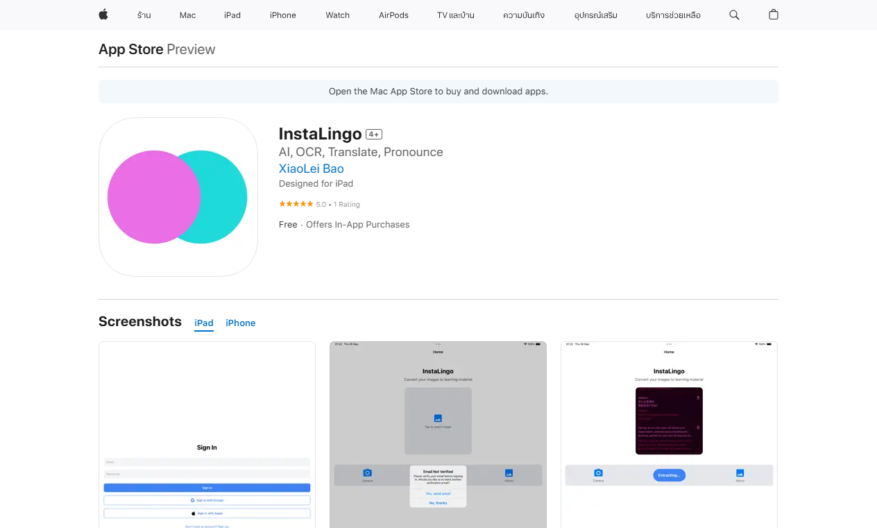
Task: Click the InstaLingo app icon
Action: click(x=178, y=197)
